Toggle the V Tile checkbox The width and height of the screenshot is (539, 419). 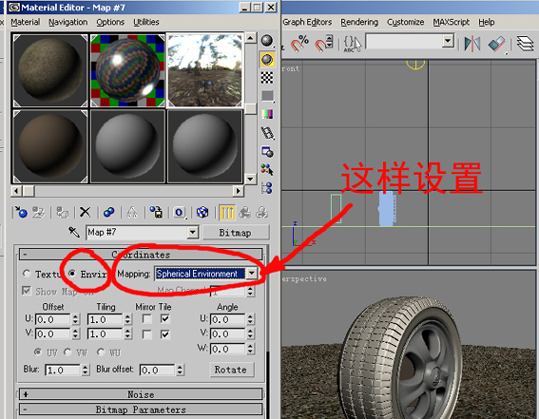(x=165, y=334)
